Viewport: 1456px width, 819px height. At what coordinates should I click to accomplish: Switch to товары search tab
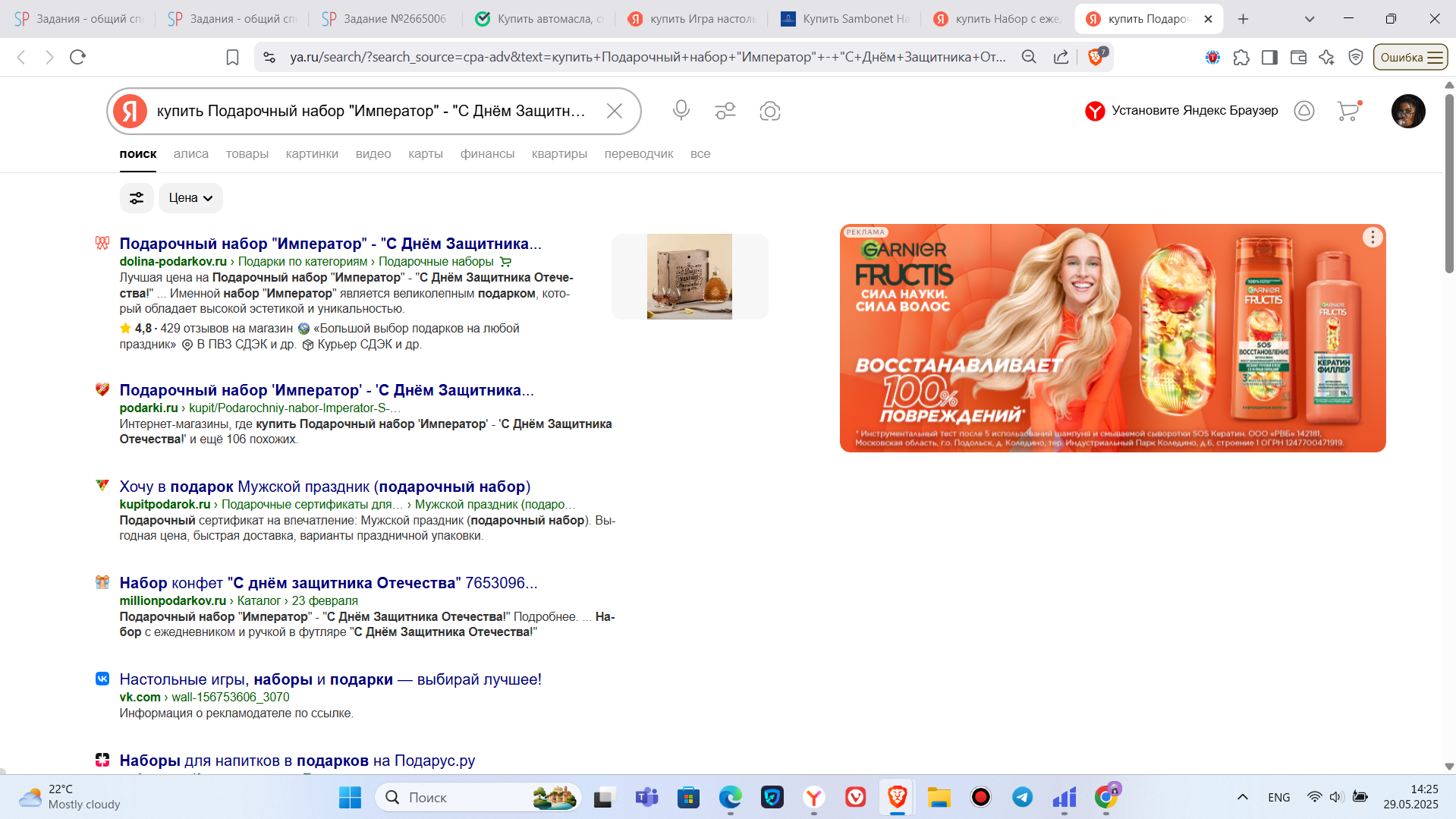pyautogui.click(x=247, y=153)
